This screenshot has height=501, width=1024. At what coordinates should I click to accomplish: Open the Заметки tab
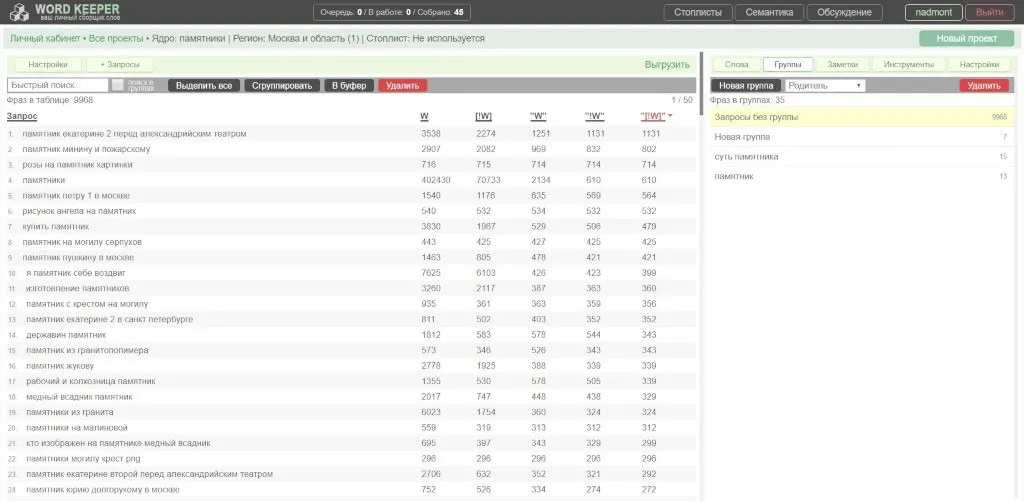[x=842, y=64]
